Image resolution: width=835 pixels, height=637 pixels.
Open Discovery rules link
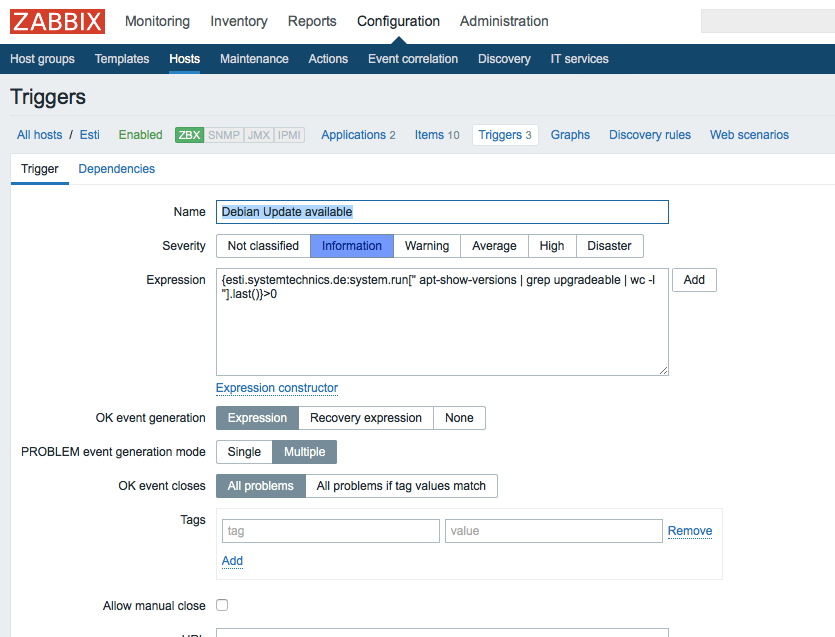[x=650, y=135]
